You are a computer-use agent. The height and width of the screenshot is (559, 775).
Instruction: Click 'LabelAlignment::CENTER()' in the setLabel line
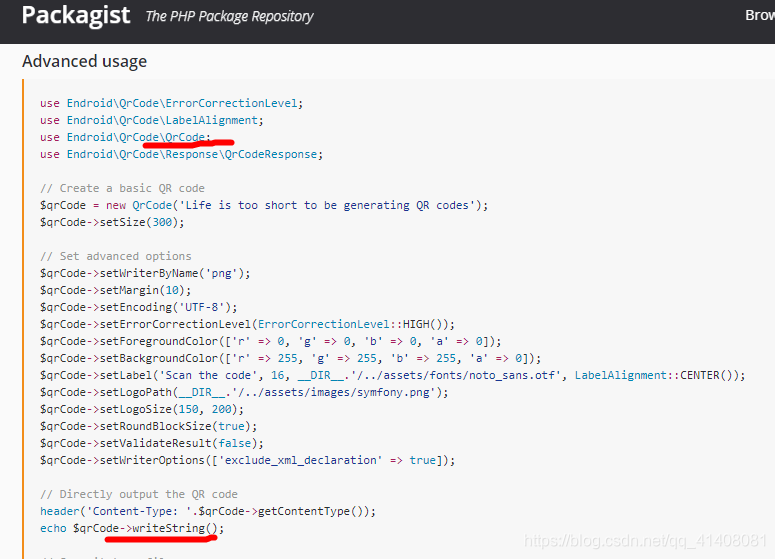653,375
